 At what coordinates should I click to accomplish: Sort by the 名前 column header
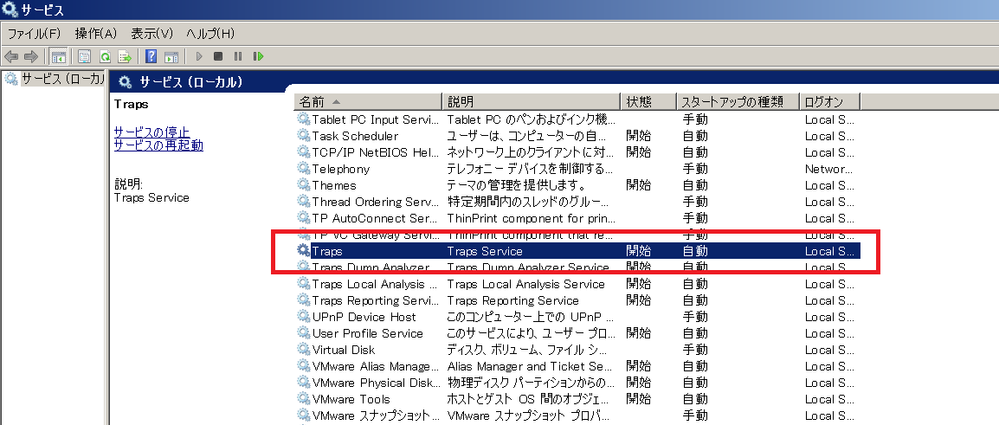(x=369, y=102)
